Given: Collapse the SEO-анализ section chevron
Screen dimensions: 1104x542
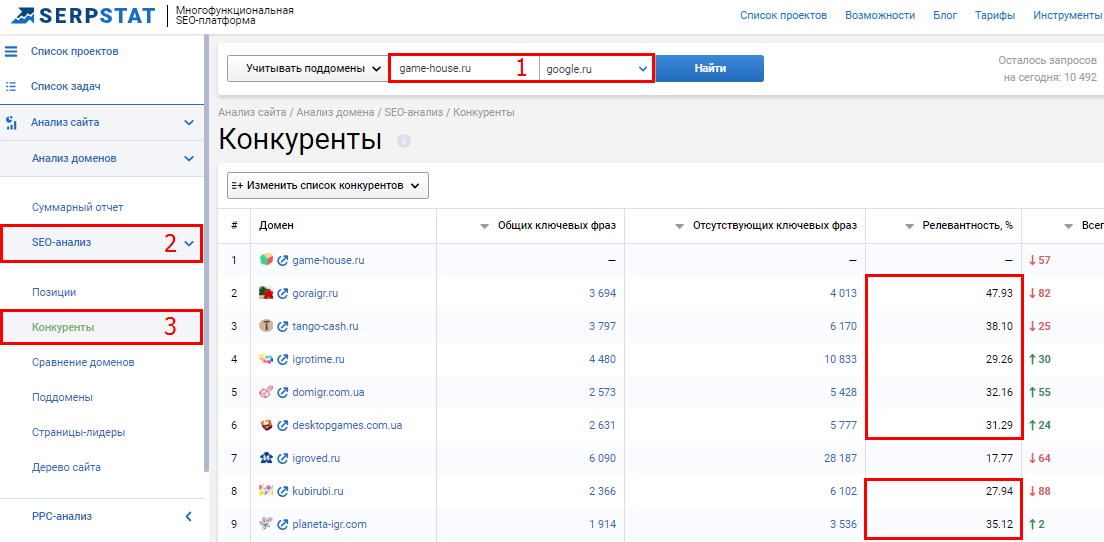Looking at the screenshot, I should pyautogui.click(x=189, y=244).
